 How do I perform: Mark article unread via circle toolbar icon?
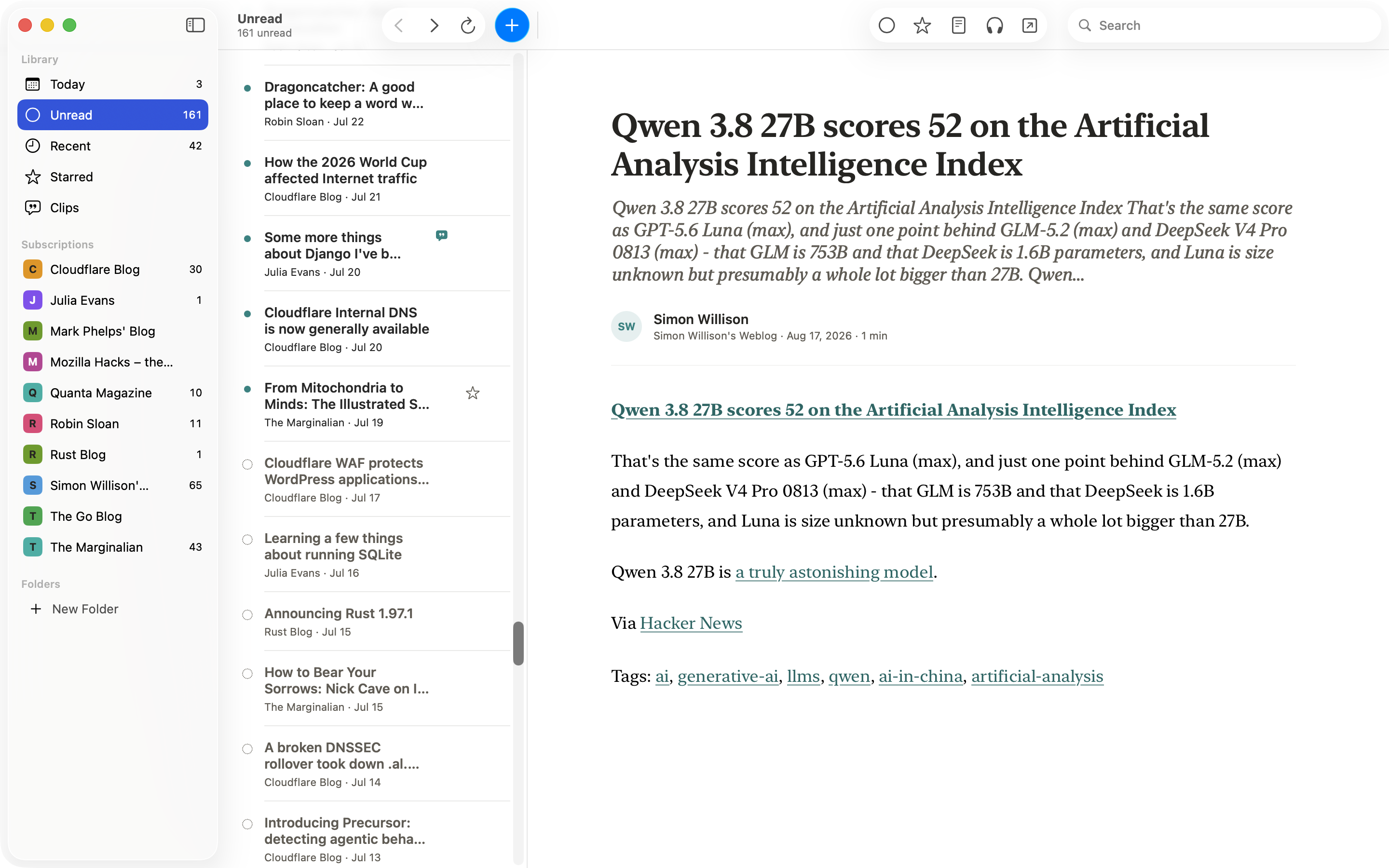887,25
